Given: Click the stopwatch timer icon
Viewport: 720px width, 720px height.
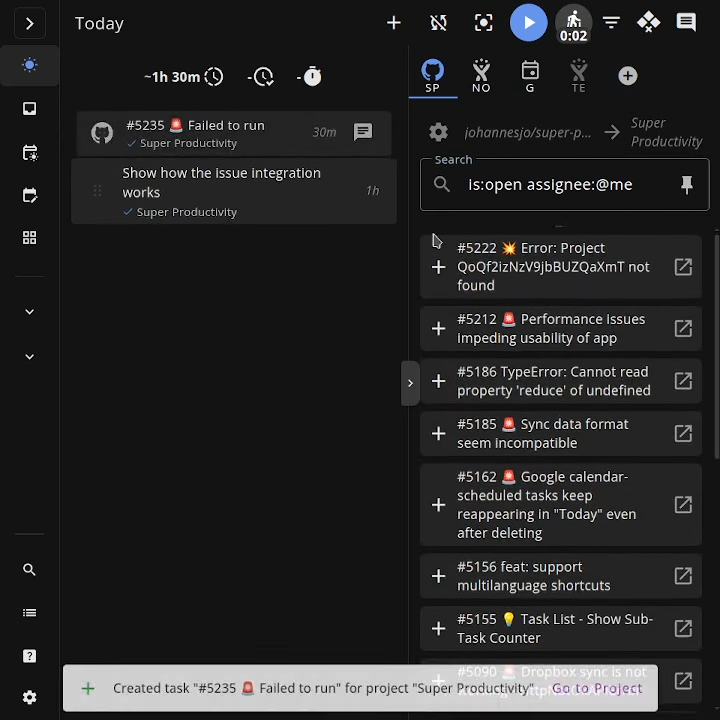Looking at the screenshot, I should tap(309, 77).
